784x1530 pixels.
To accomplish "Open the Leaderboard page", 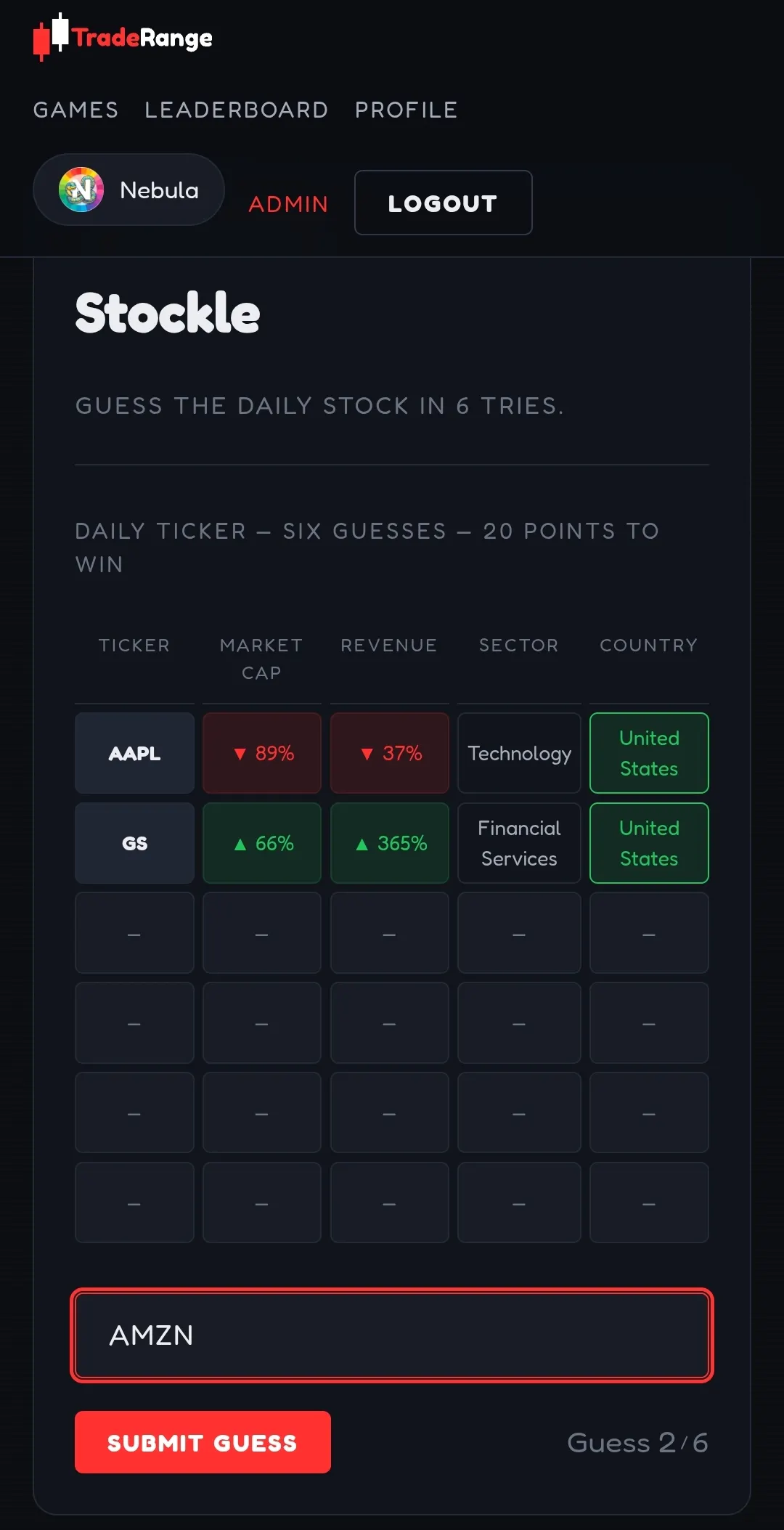I will tap(236, 110).
